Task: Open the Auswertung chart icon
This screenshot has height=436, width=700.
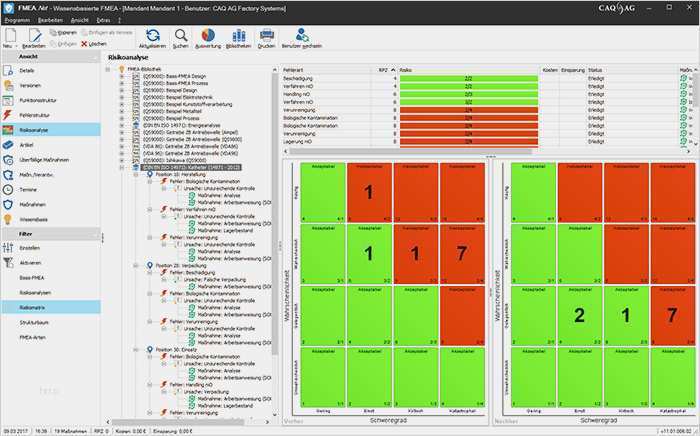Action: 208,35
